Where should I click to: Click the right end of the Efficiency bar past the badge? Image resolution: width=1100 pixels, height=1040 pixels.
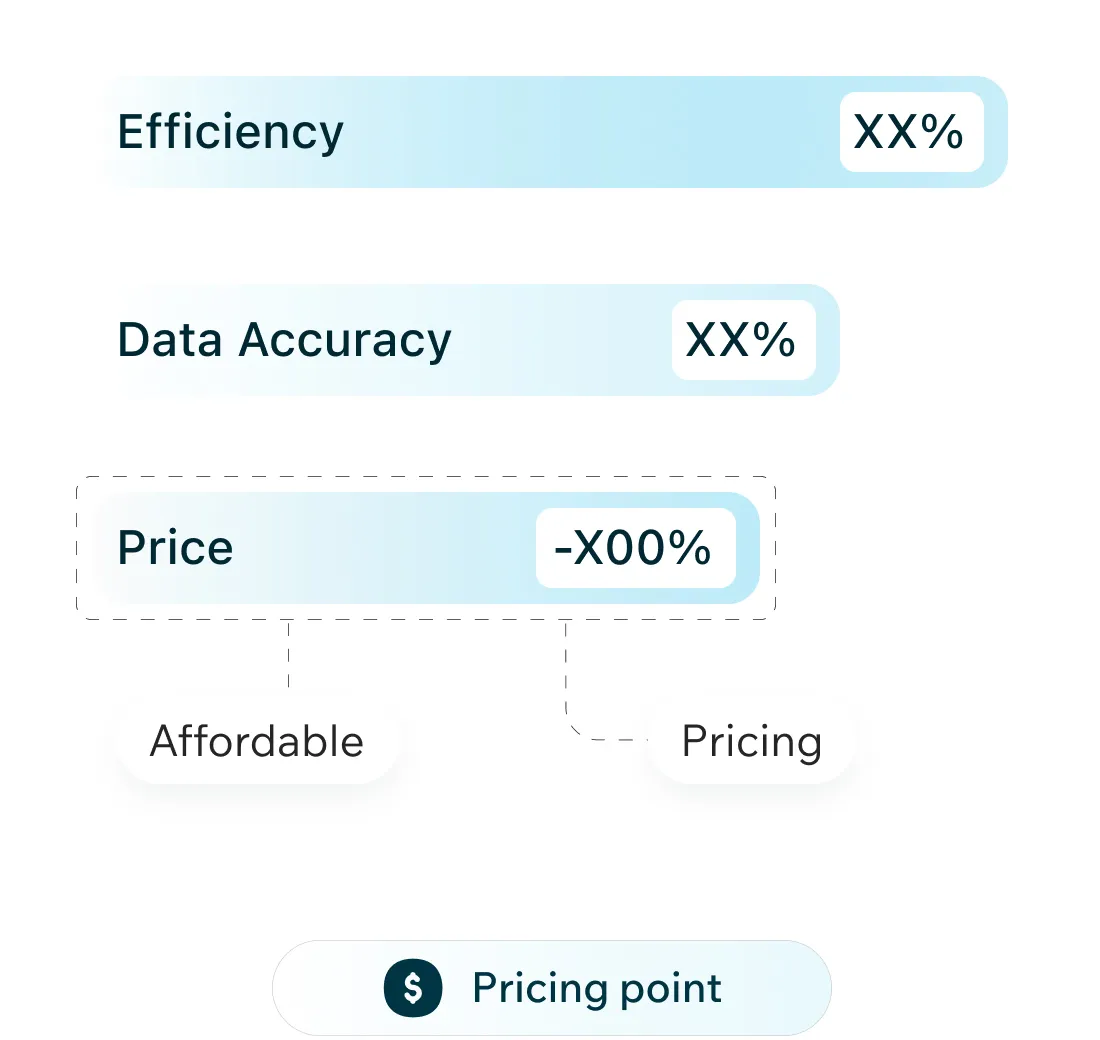point(996,132)
